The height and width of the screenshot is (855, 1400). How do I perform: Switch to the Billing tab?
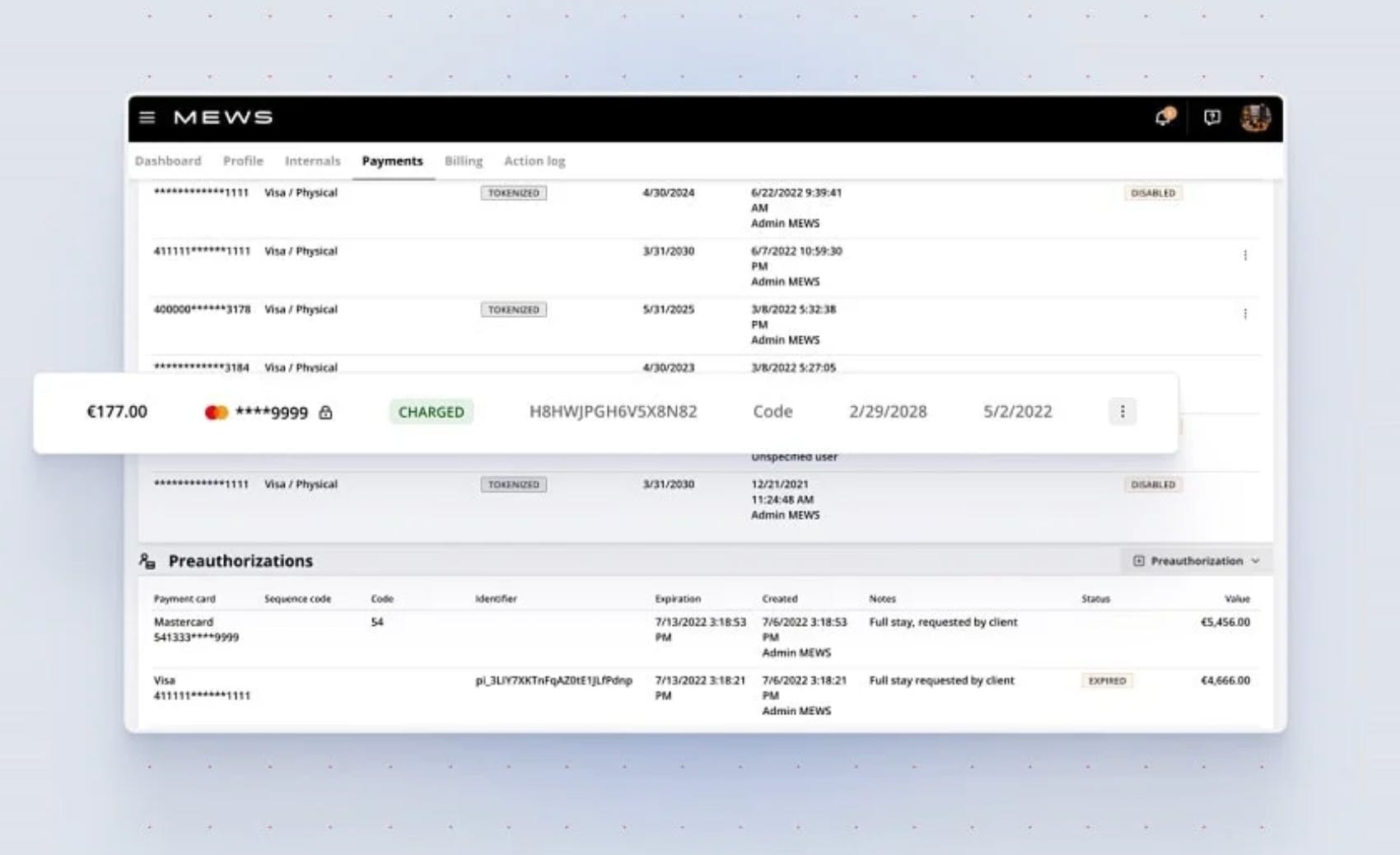(463, 161)
